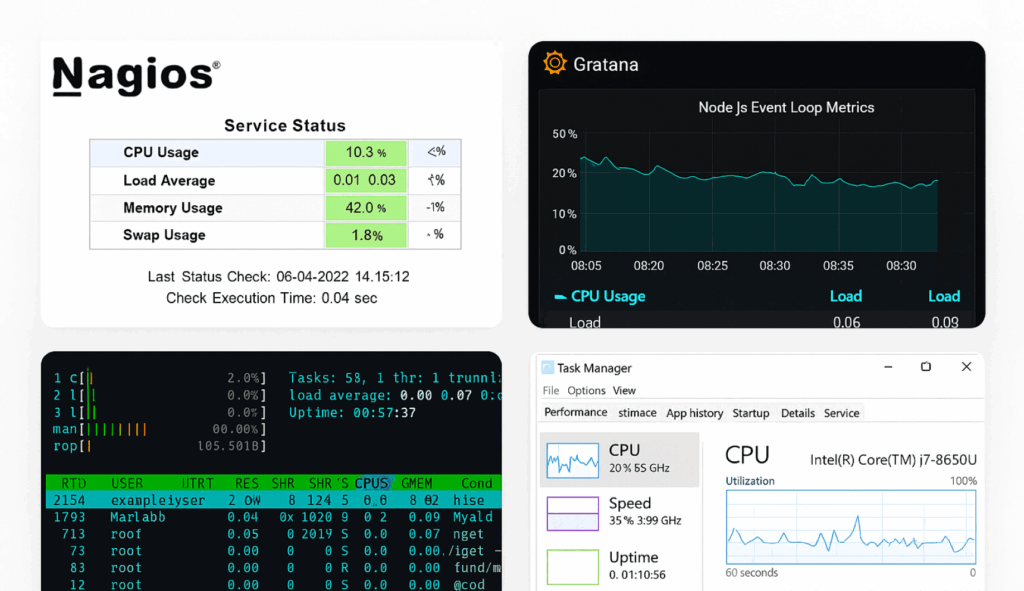Select the Uptime green graph thumbnail
Screen dimensions: 1024x591
click(572, 566)
